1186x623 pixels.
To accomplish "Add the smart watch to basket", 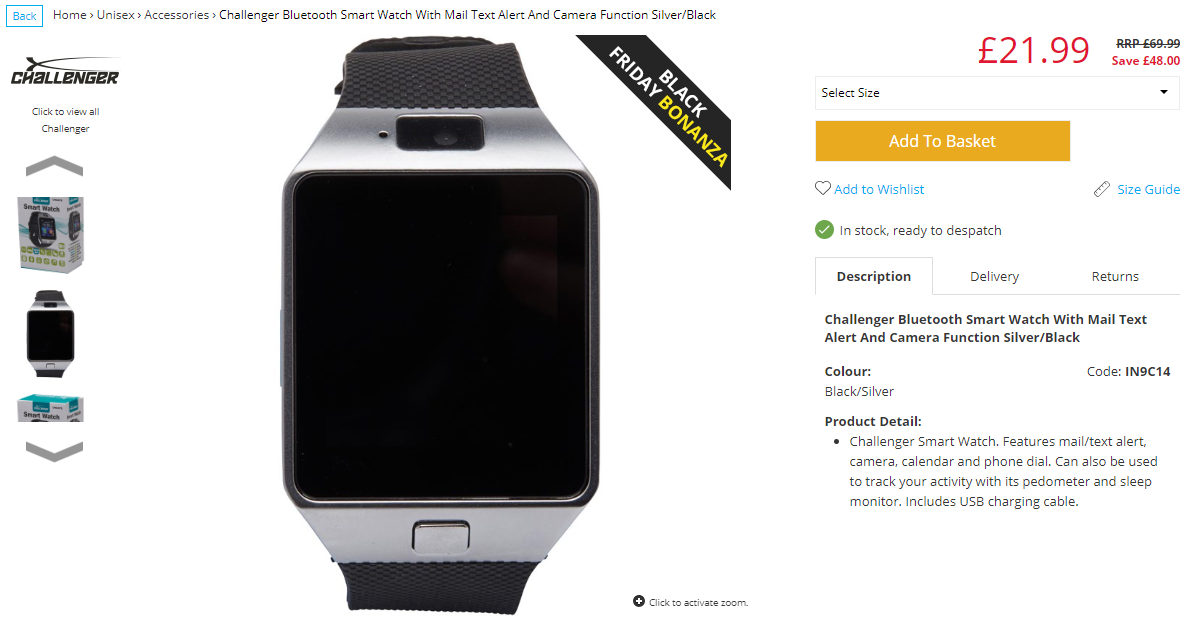I will click(x=942, y=141).
